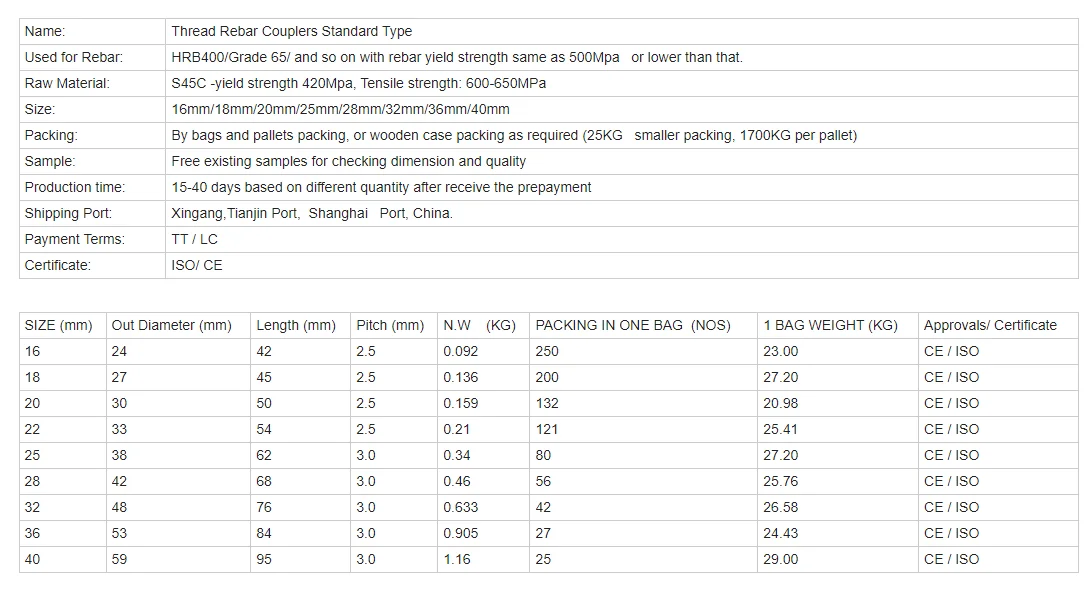Click the 'Packing:' row label
The image size is (1086, 589).
(x=92, y=135)
